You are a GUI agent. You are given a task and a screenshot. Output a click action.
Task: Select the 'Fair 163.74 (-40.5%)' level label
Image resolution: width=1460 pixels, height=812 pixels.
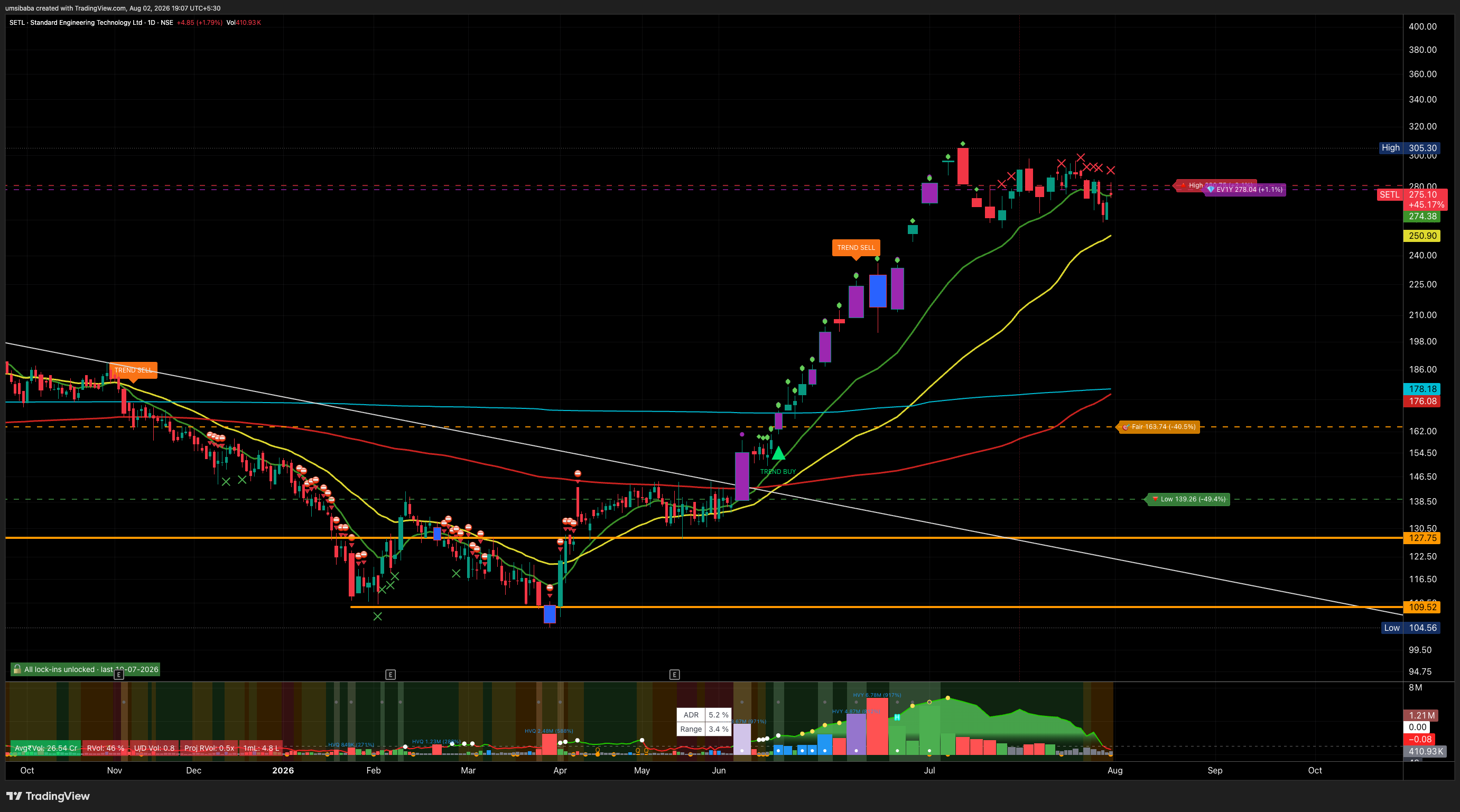pyautogui.click(x=1158, y=427)
